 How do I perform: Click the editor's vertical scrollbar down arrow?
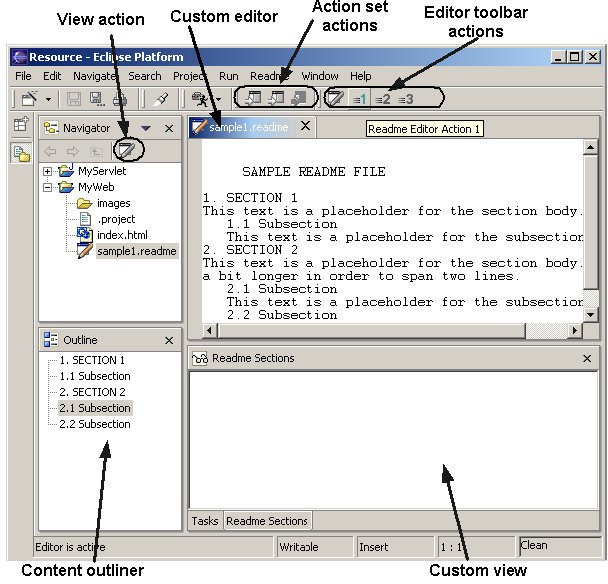tap(590, 315)
